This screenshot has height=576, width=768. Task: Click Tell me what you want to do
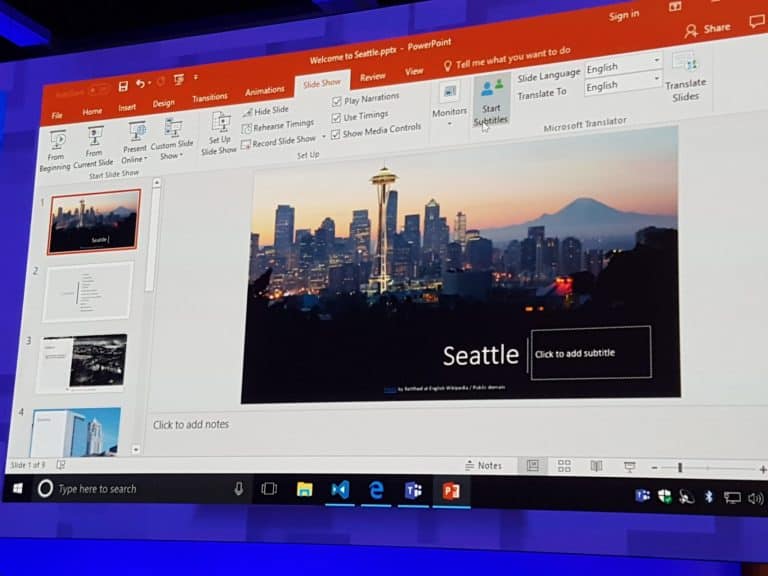507,58
